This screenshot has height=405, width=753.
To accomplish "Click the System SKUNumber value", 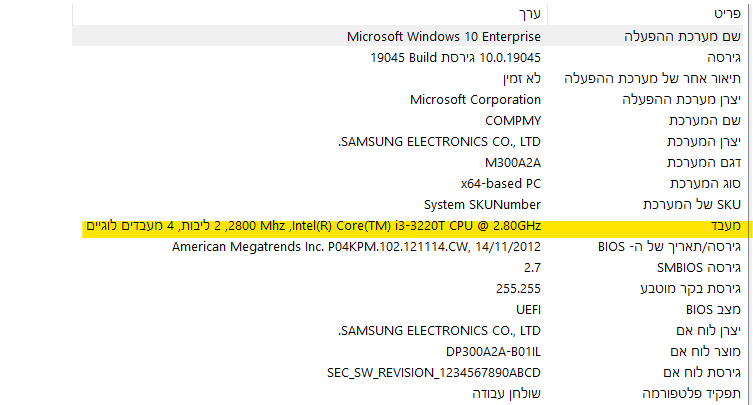I will coord(482,204).
